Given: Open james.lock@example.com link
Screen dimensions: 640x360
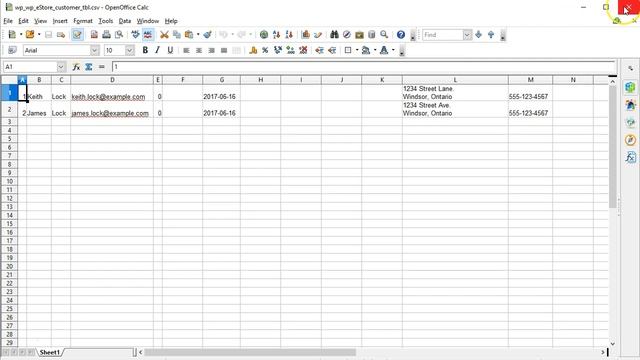Looking at the screenshot, I should click(x=110, y=113).
